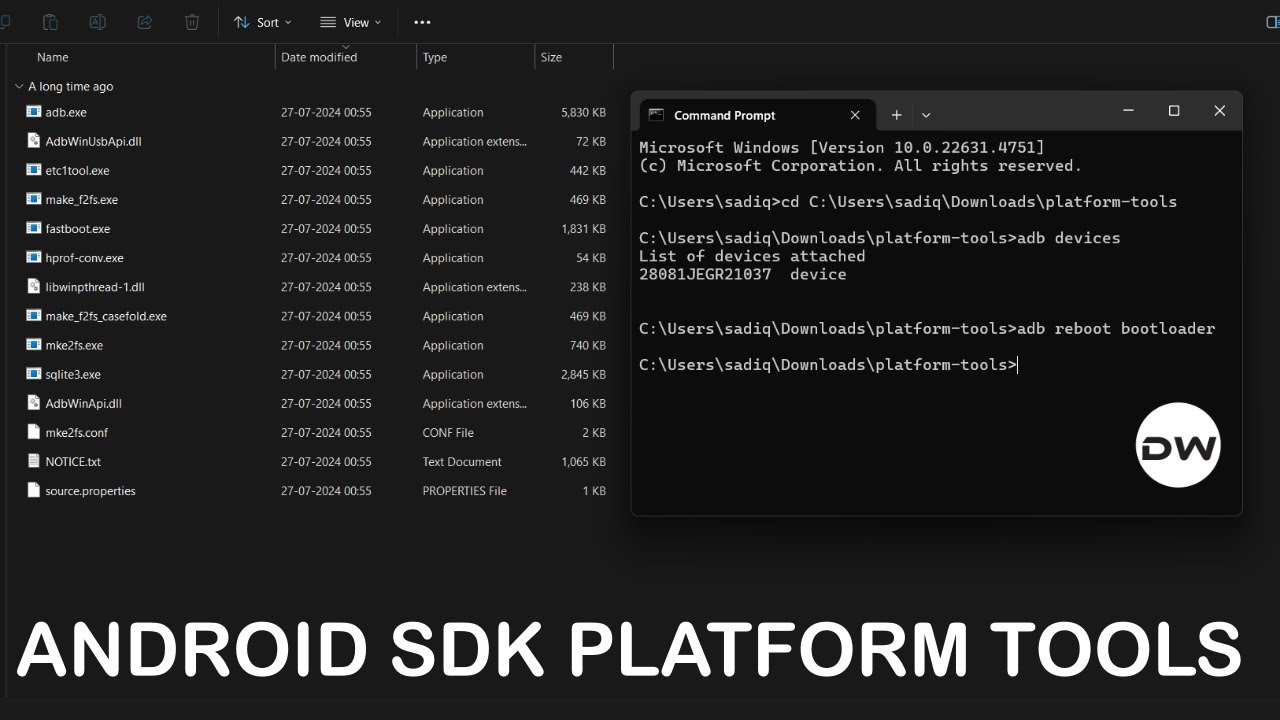Sort by the Size column header
Viewport: 1280px width, 720px height.
click(551, 57)
